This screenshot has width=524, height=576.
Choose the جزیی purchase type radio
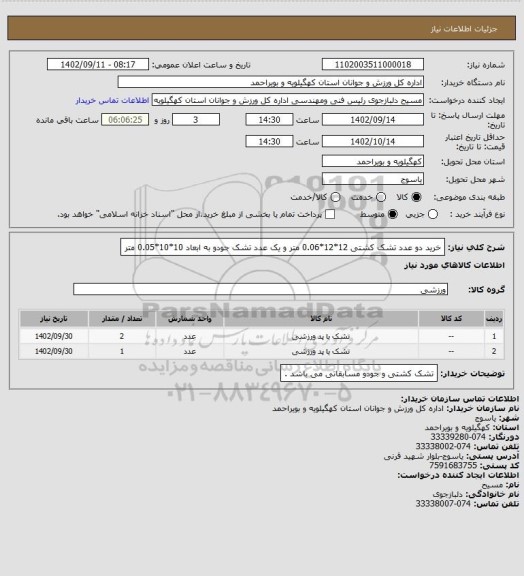[433, 214]
